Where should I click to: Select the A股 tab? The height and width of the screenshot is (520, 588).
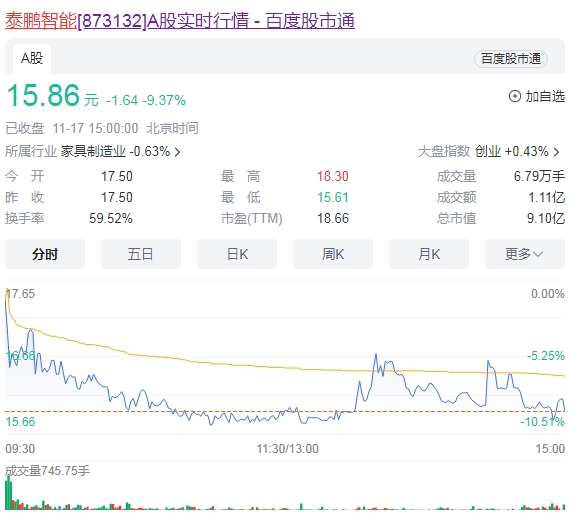(x=32, y=58)
